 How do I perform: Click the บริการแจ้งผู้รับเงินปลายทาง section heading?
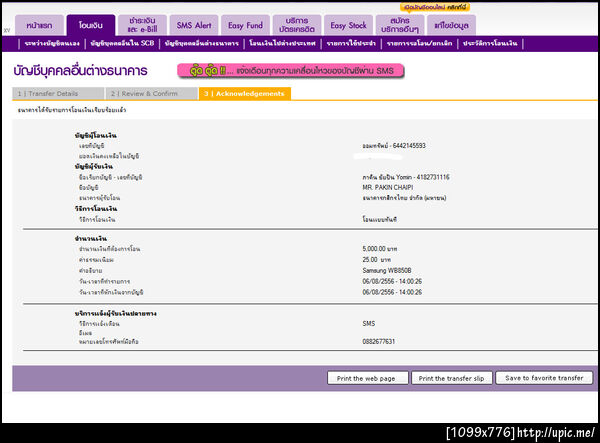[x=116, y=313]
